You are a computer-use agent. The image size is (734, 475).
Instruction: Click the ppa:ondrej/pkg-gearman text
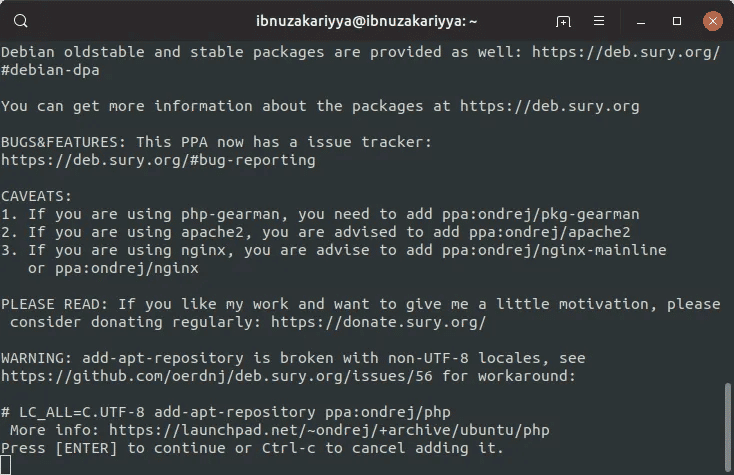[x=541, y=214]
